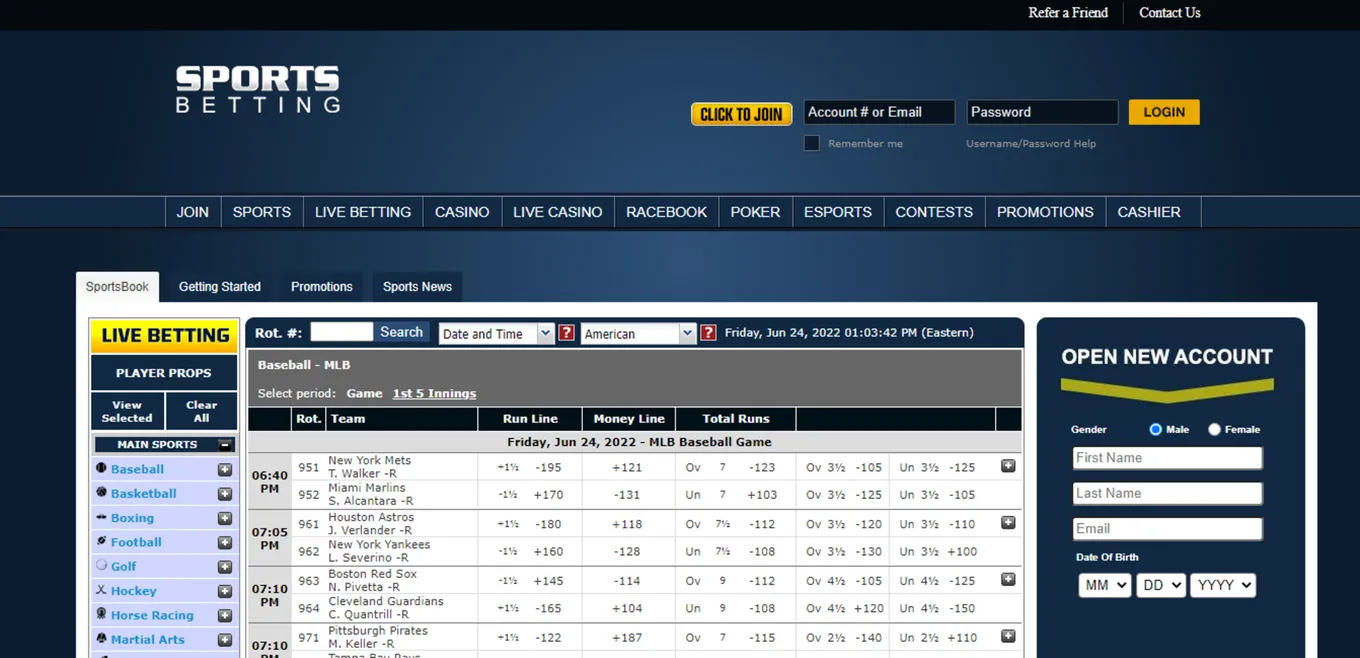Image resolution: width=1360 pixels, height=658 pixels.
Task: Switch to the Promotions tab
Action: point(322,287)
